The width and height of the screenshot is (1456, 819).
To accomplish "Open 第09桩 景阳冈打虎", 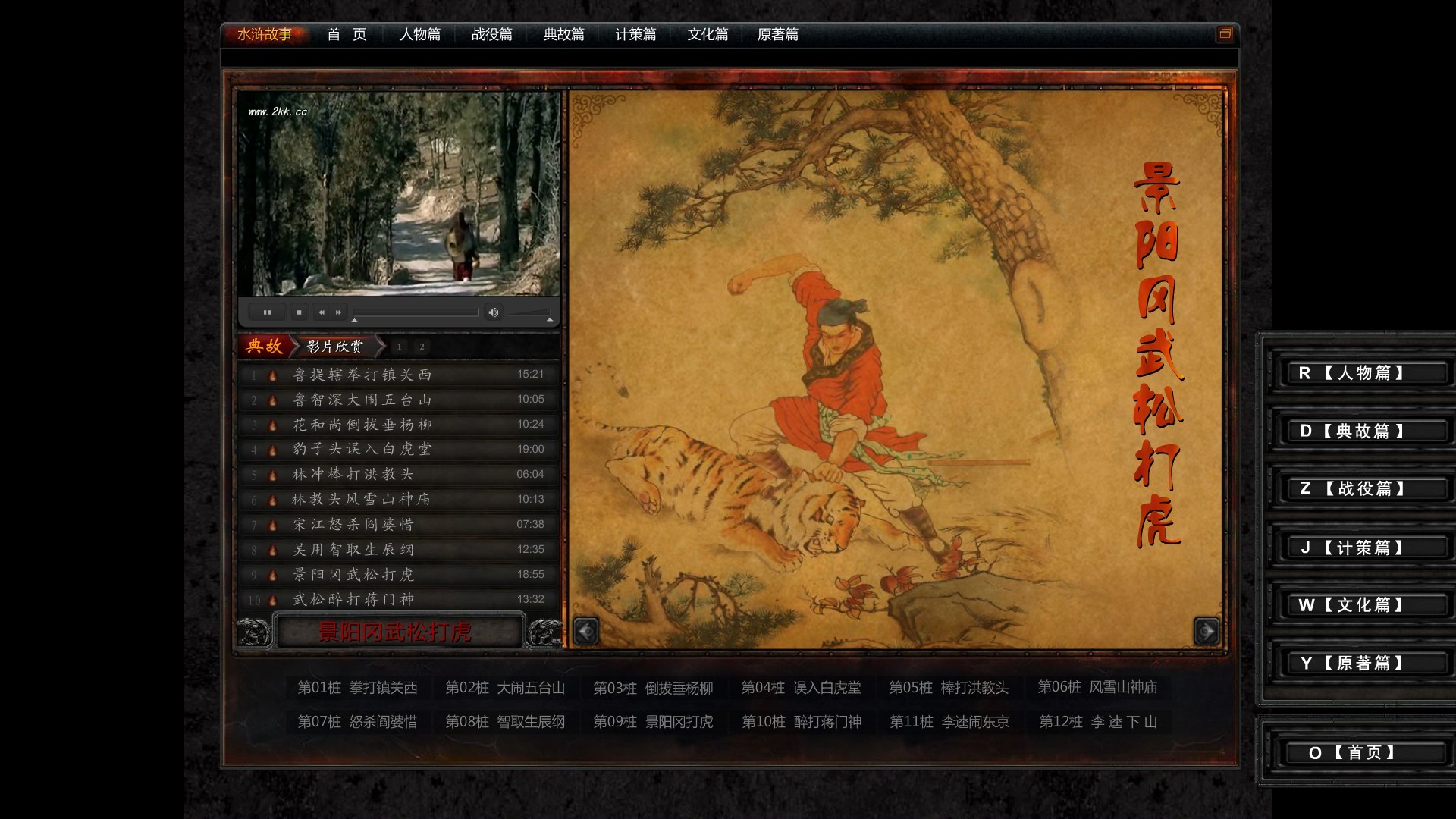I will [653, 722].
